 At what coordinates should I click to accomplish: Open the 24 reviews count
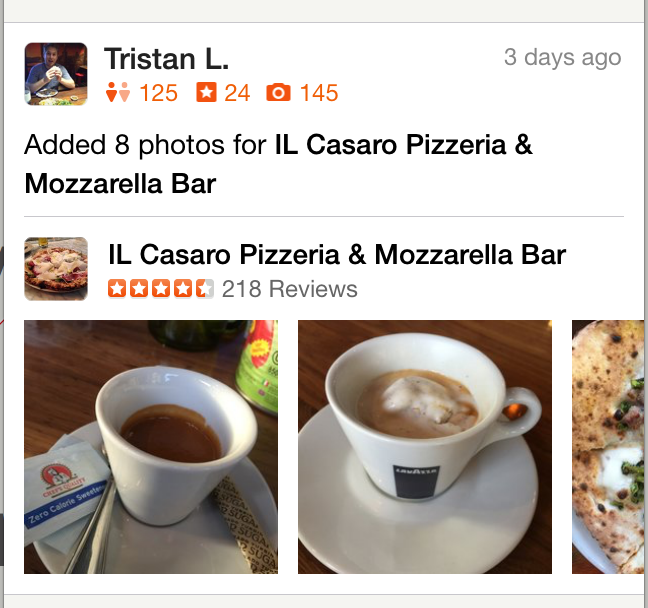(237, 93)
